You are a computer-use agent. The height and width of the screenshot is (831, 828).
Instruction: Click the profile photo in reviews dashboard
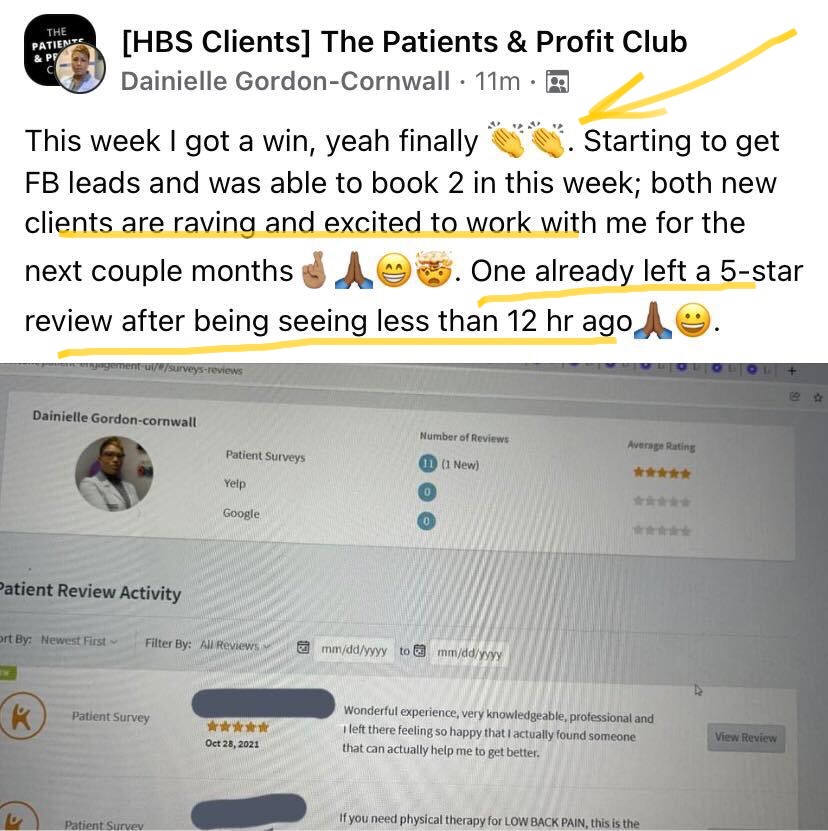click(x=114, y=473)
